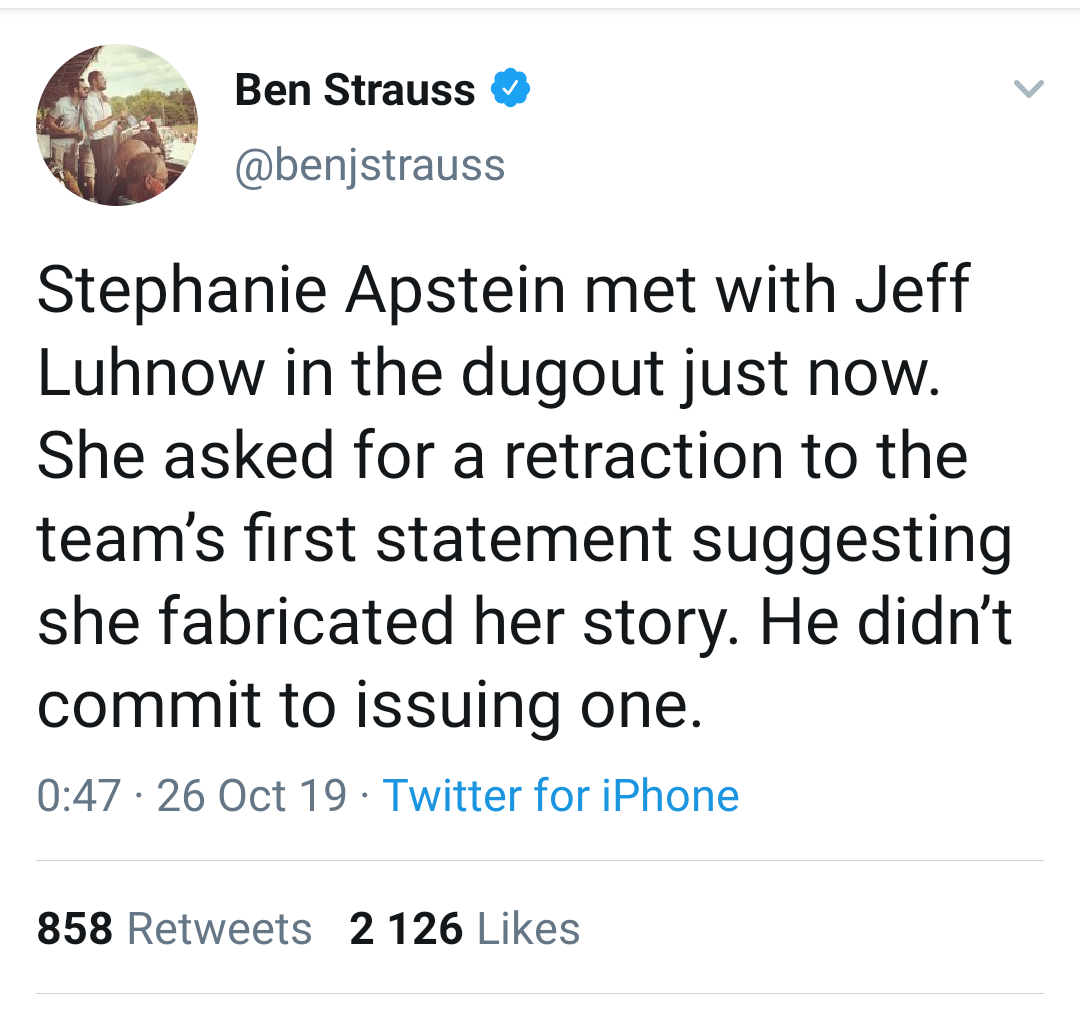This screenshot has width=1080, height=1017.
Task: View the 858 Retweets list
Action: pos(174,928)
